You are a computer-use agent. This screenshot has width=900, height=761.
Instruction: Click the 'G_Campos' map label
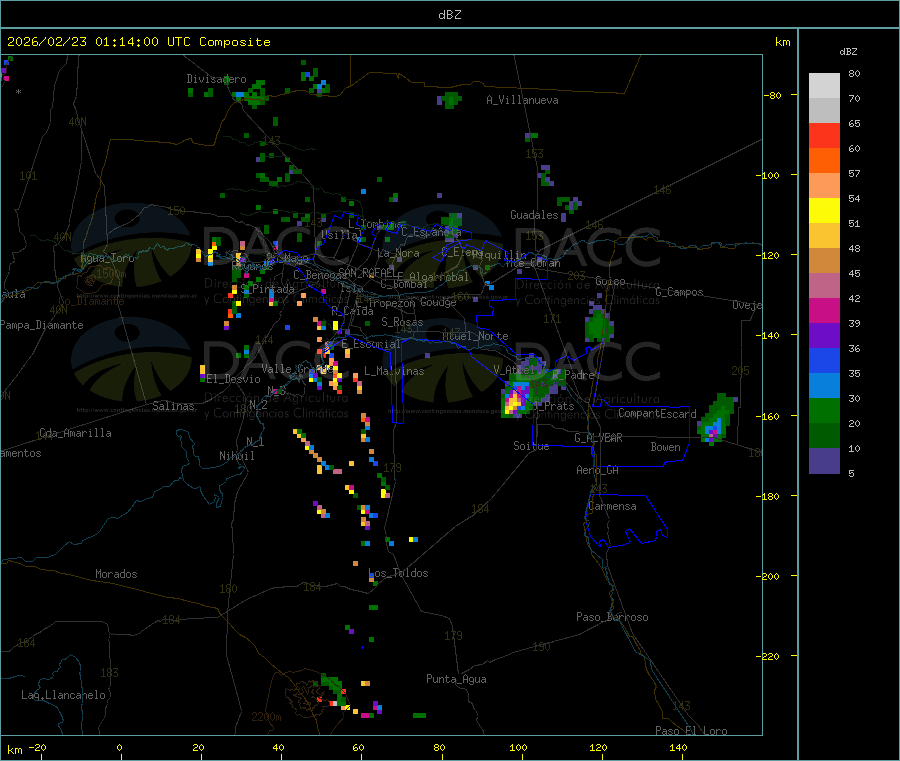click(x=680, y=292)
